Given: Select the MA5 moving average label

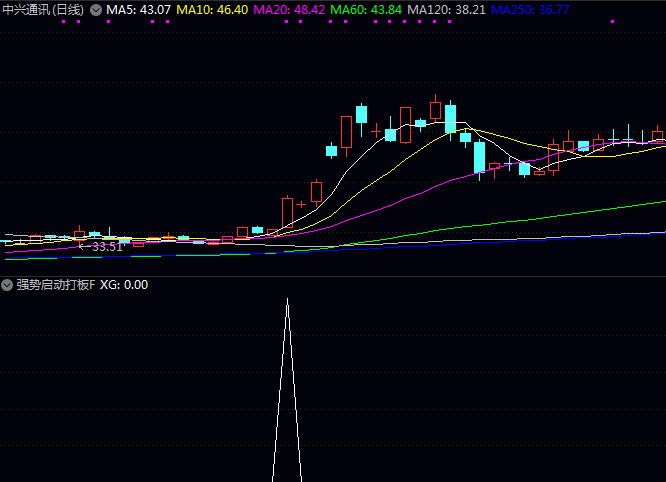Looking at the screenshot, I should pos(139,10).
